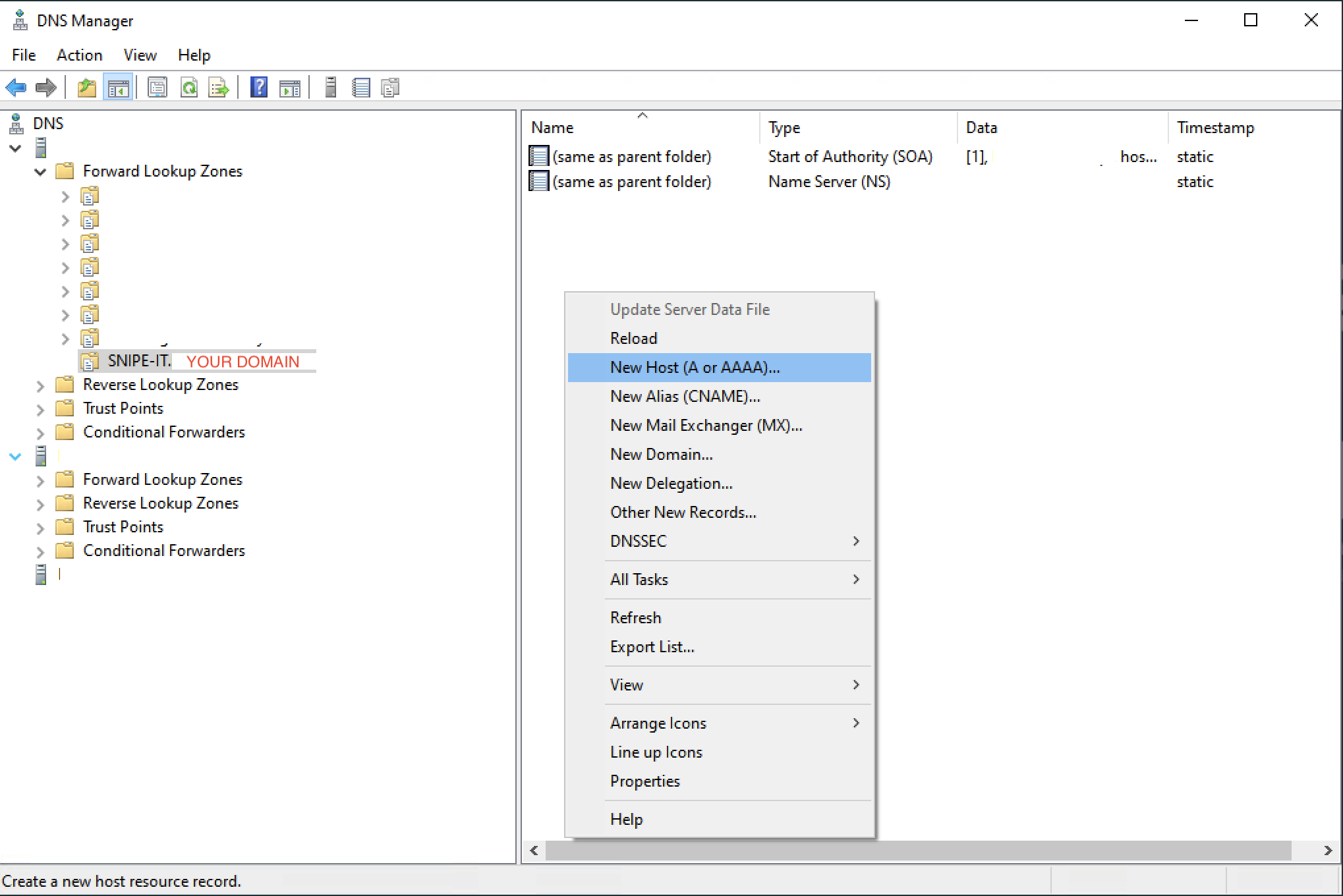
Task: Click the Back arrow toolbar icon
Action: [x=16, y=88]
